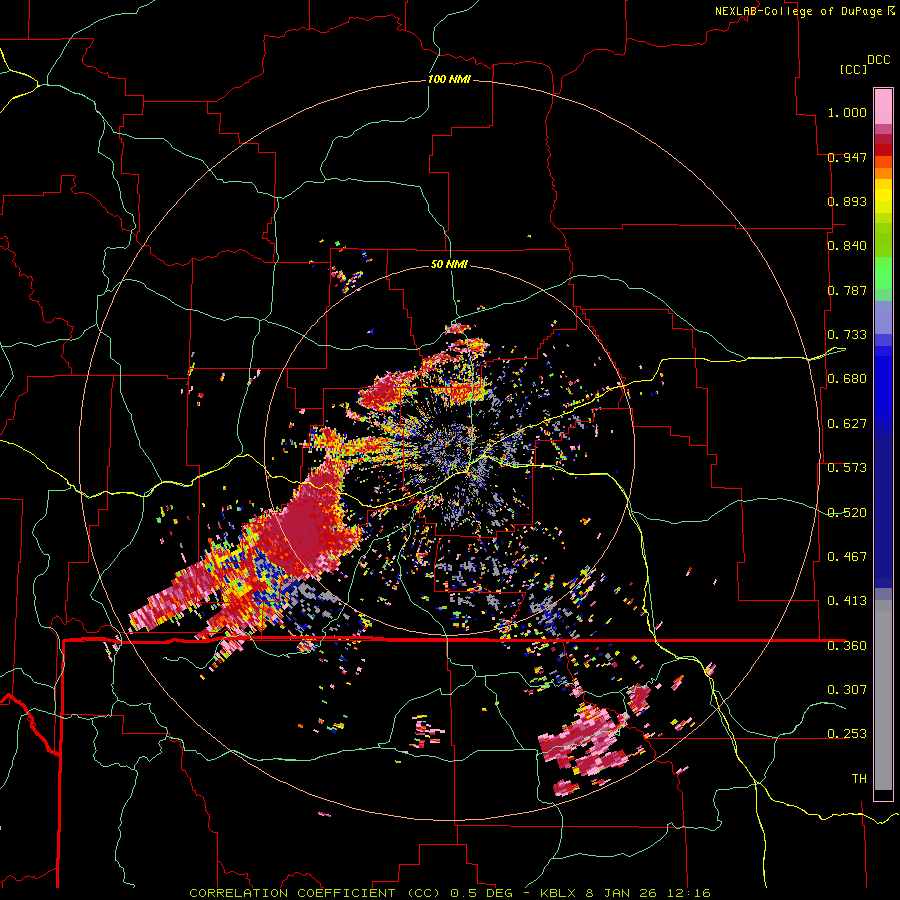Select the DCC product label
Screen dimensions: 900x900
pos(878,60)
